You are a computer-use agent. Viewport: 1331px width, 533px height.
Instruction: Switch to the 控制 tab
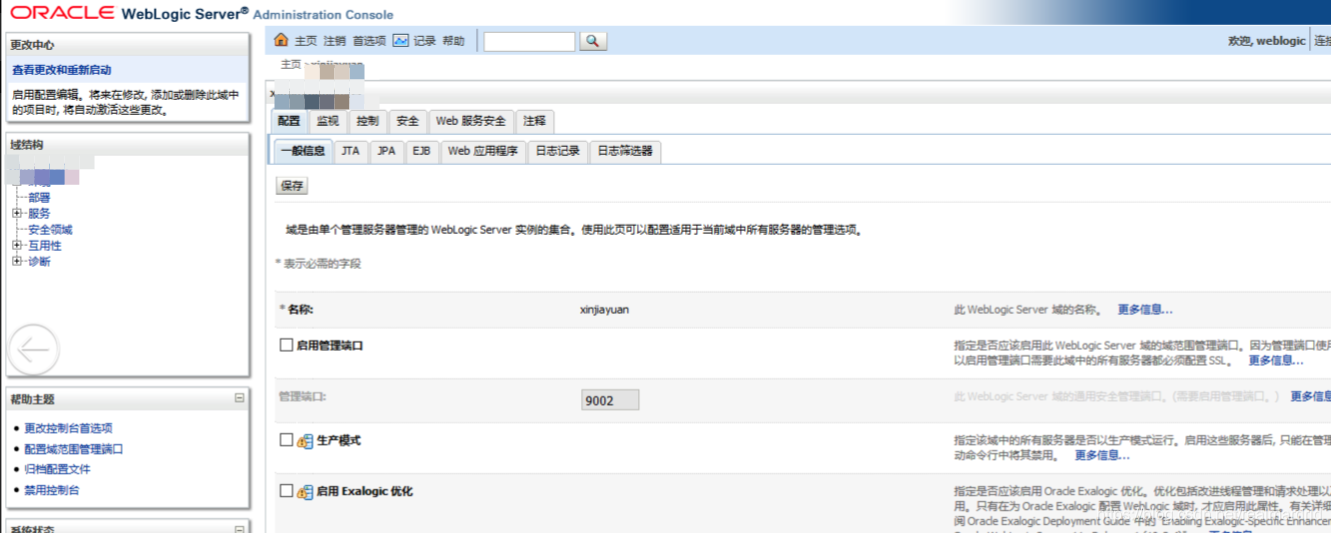pyautogui.click(x=368, y=121)
